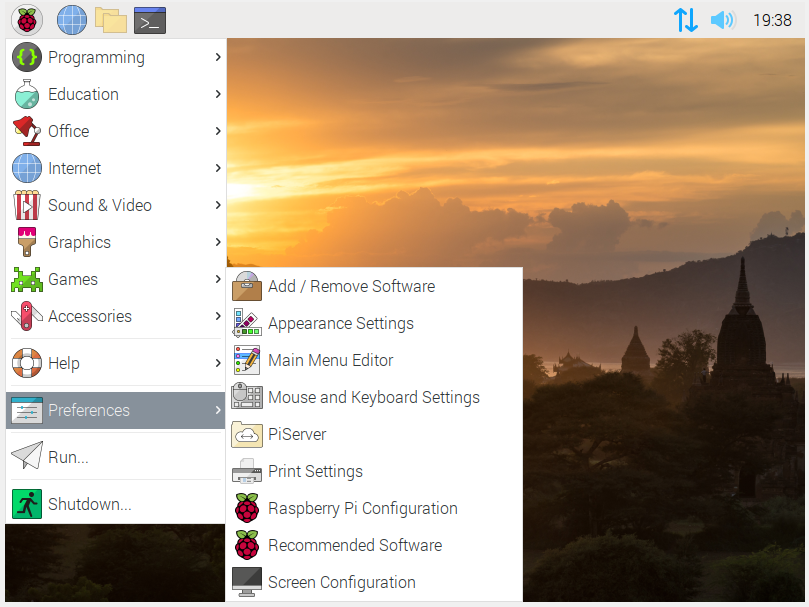The image size is (809, 607).
Task: Open the Games menu category
Action: click(116, 279)
